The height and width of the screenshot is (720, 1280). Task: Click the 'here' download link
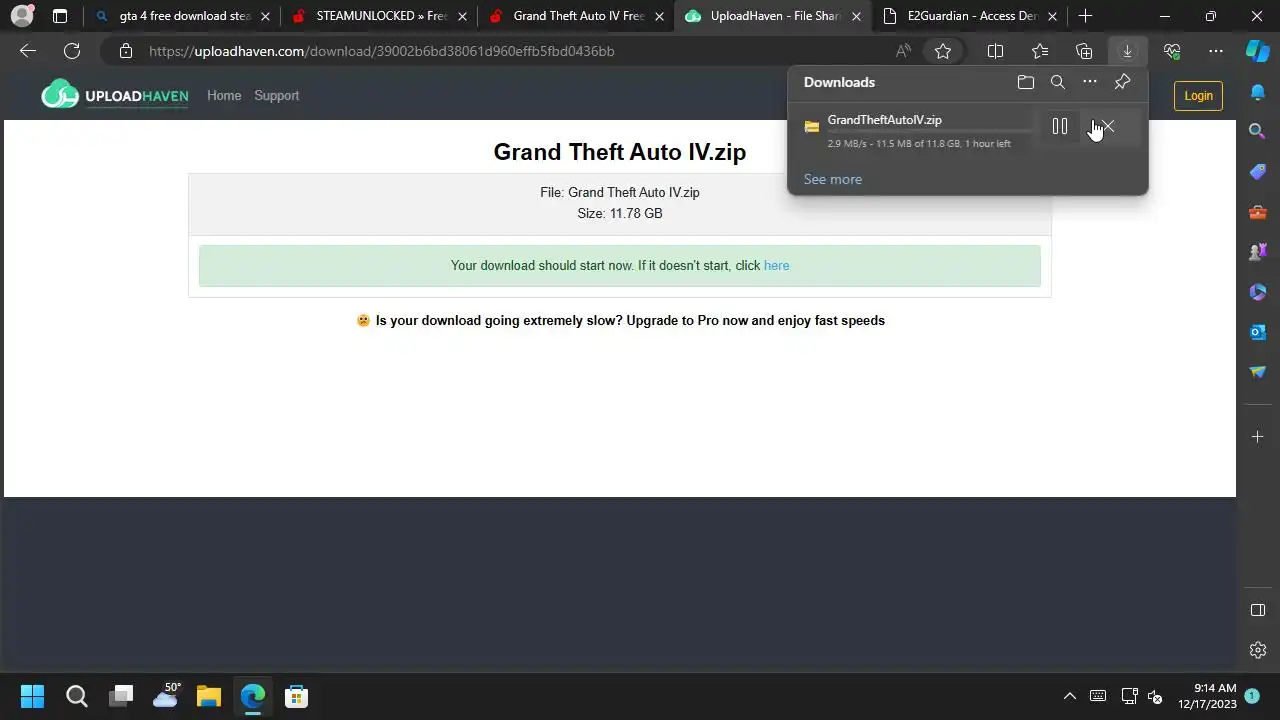point(776,265)
